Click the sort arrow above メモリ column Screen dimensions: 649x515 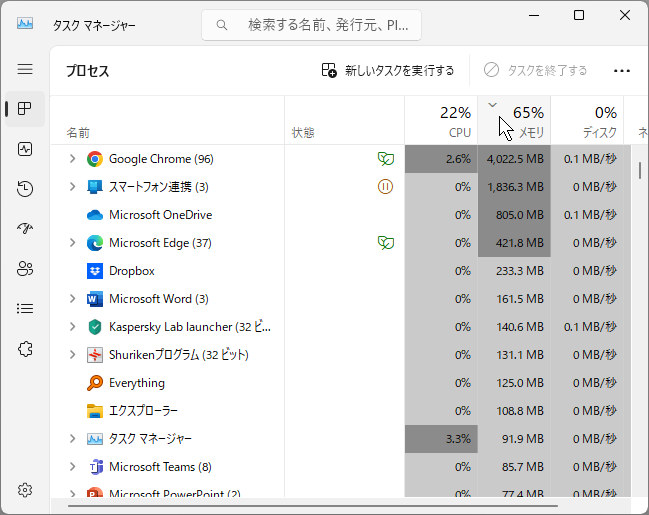point(493,105)
